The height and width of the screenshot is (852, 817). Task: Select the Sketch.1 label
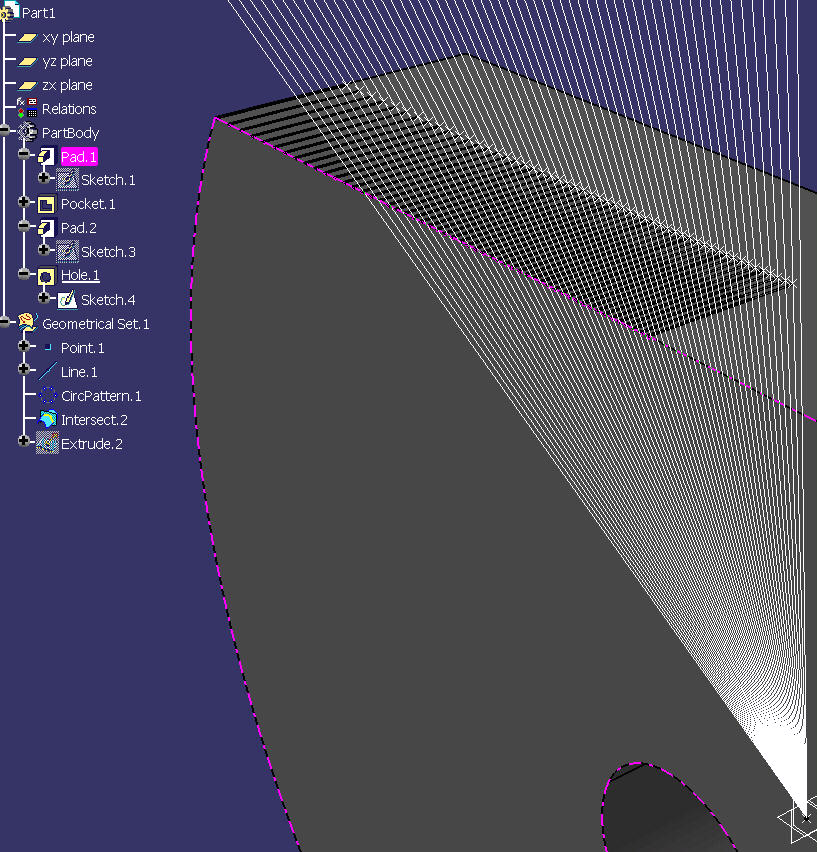coord(108,180)
